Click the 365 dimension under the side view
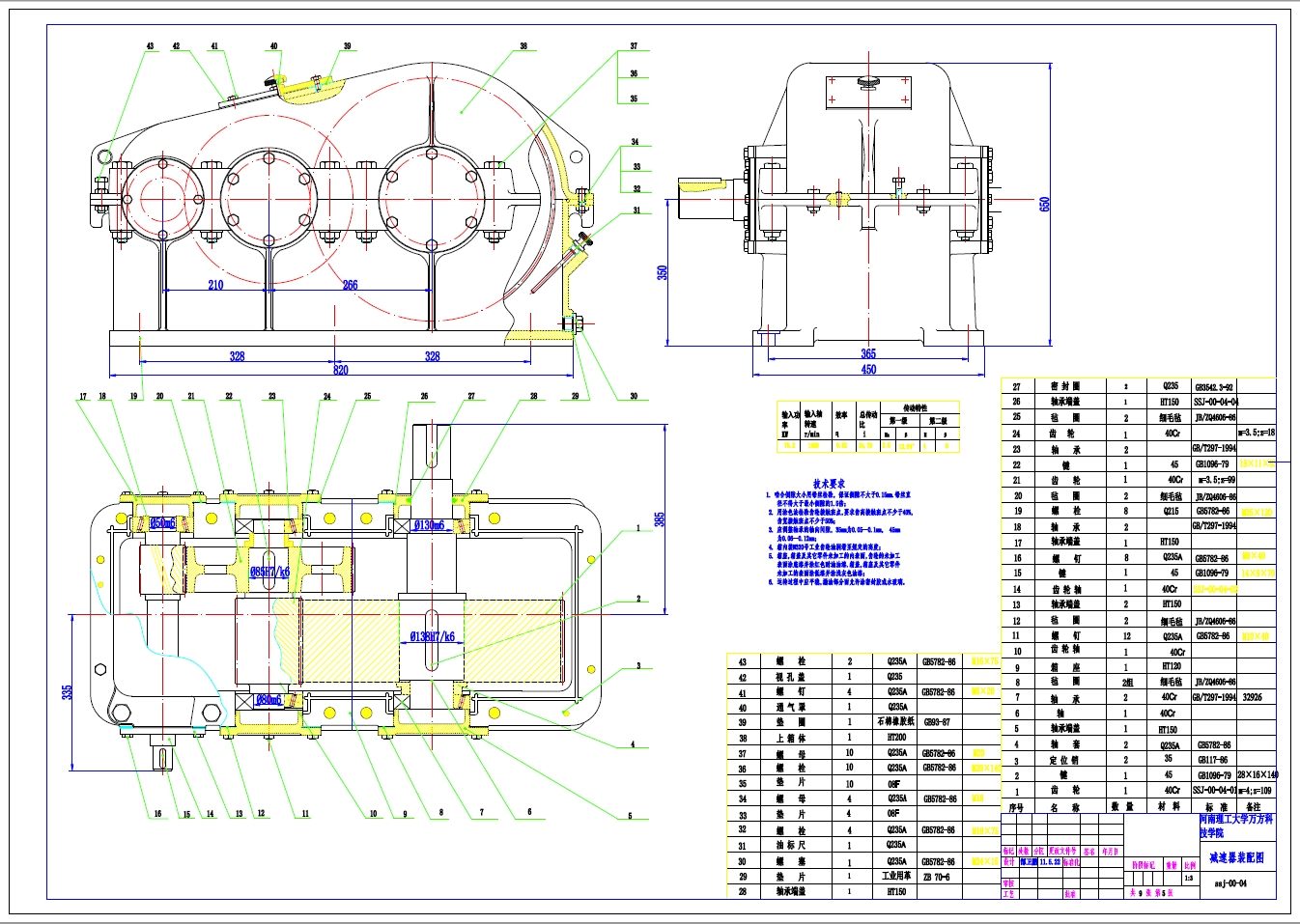The width and height of the screenshot is (1300, 924). (868, 354)
